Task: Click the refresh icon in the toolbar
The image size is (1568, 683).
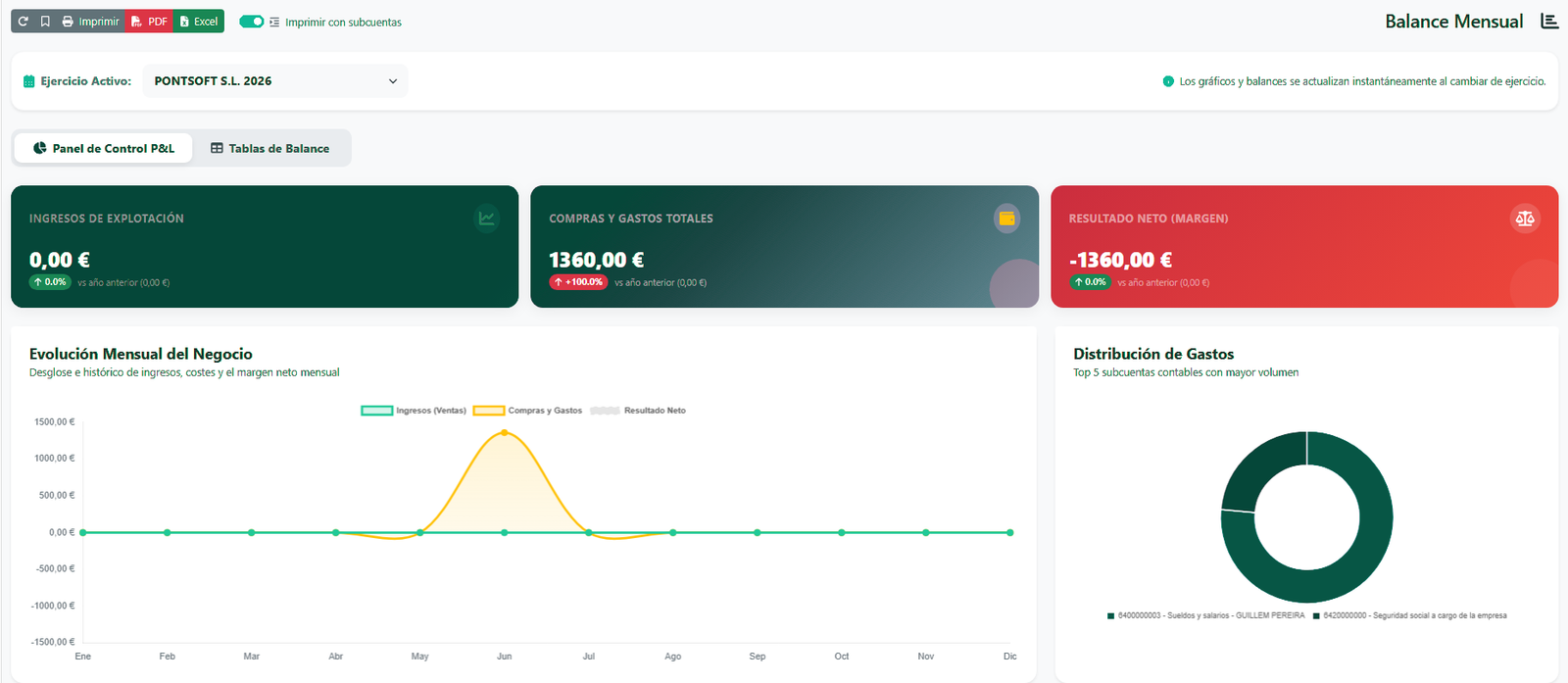Action: (x=24, y=22)
